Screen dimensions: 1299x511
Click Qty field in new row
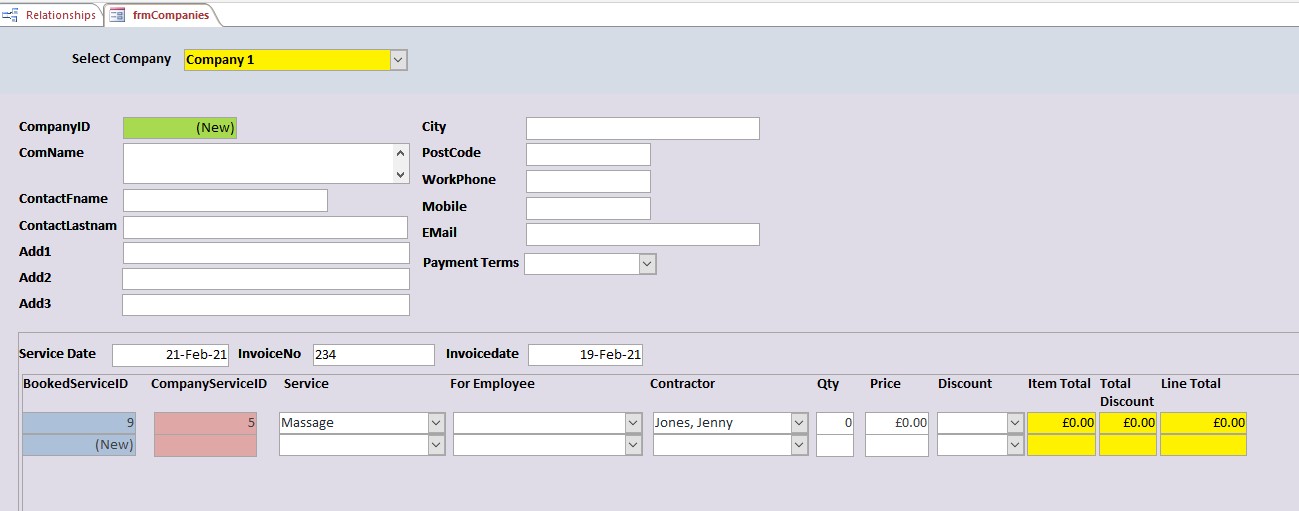coord(835,445)
